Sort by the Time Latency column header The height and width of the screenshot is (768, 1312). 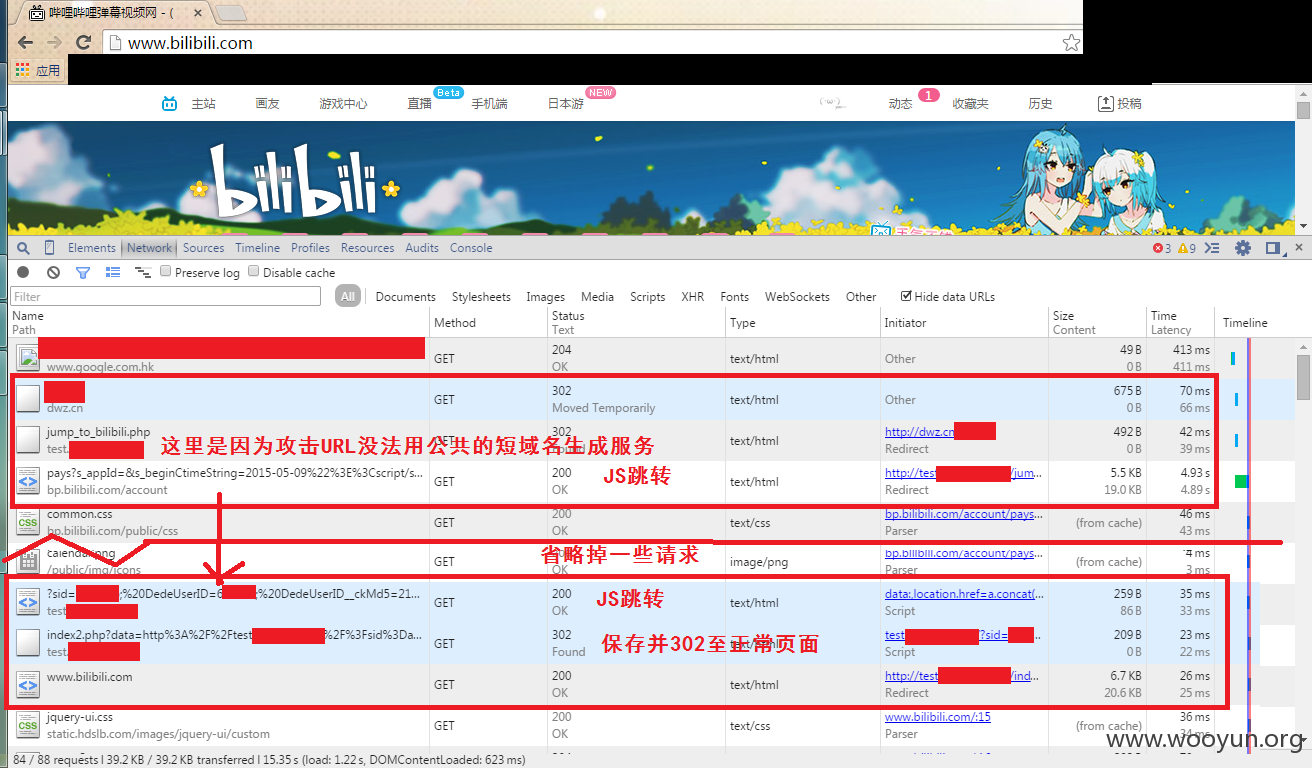tap(1180, 323)
